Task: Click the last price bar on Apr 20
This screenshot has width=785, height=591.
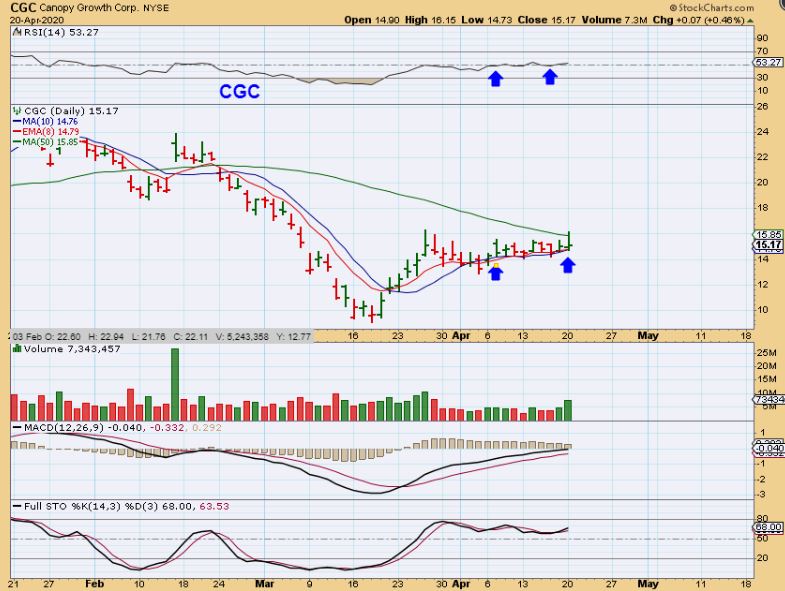Action: point(569,240)
